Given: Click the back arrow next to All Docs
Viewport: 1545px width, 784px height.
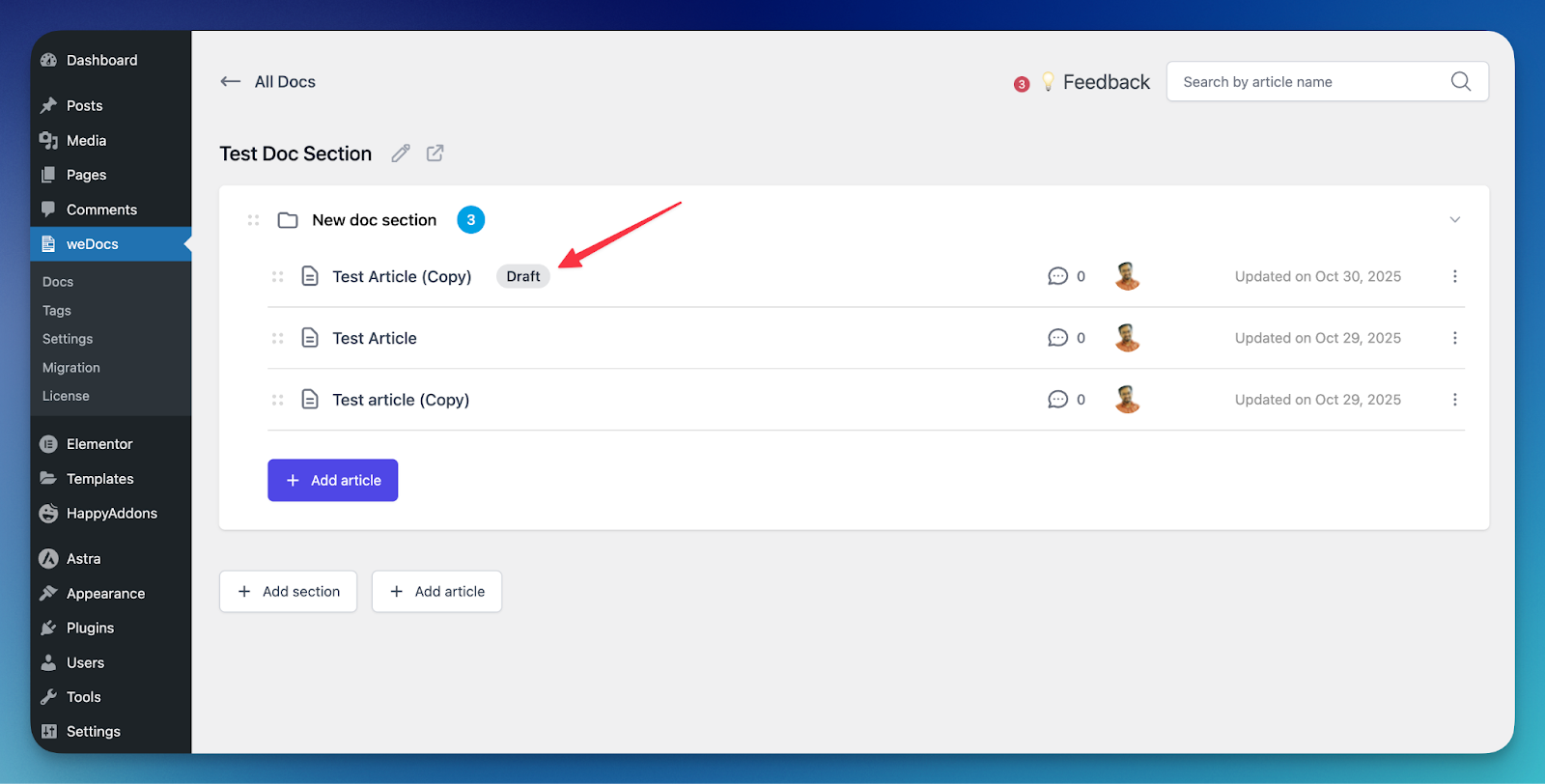Looking at the screenshot, I should point(230,82).
